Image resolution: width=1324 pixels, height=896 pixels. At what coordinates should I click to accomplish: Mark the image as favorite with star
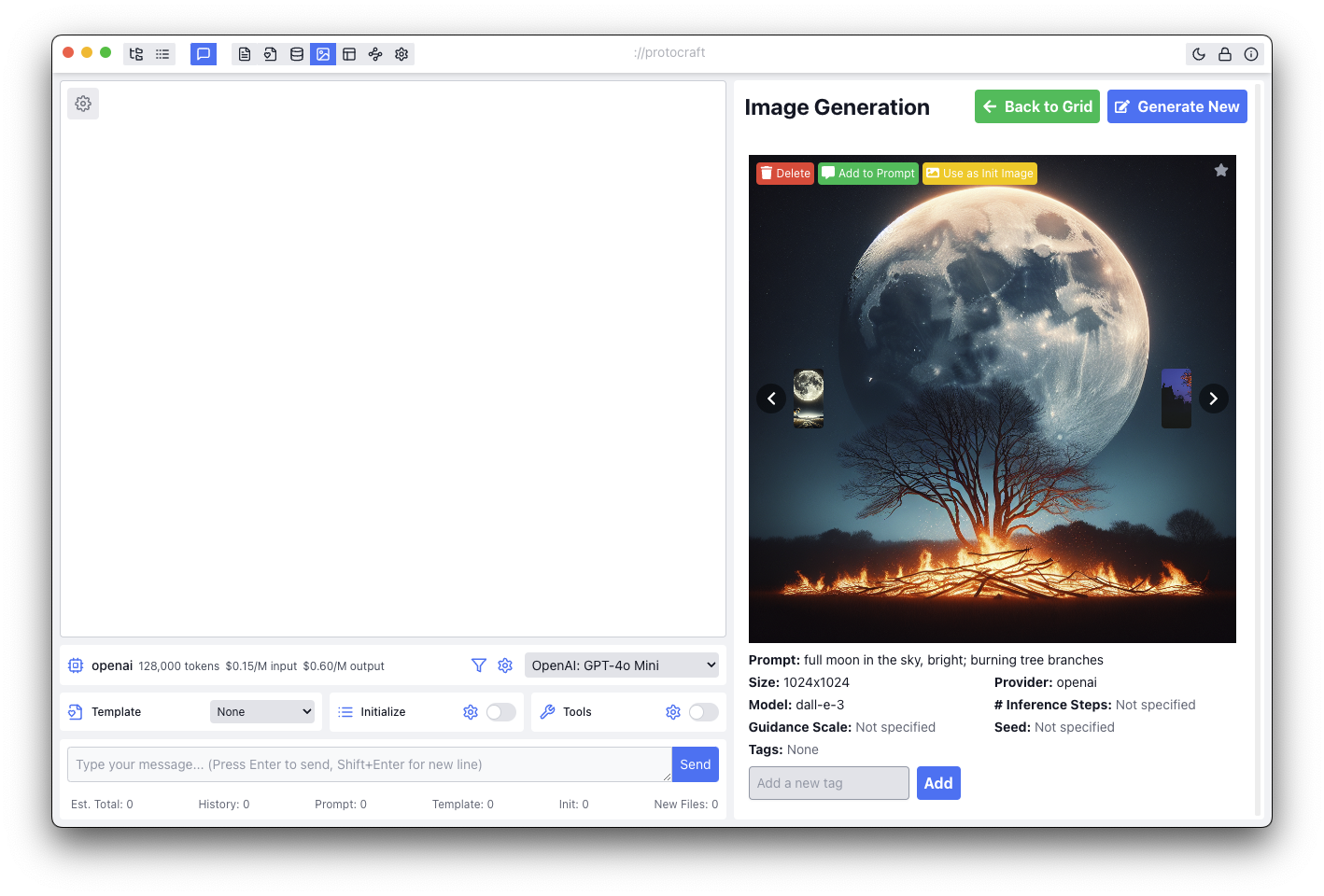pos(1220,170)
